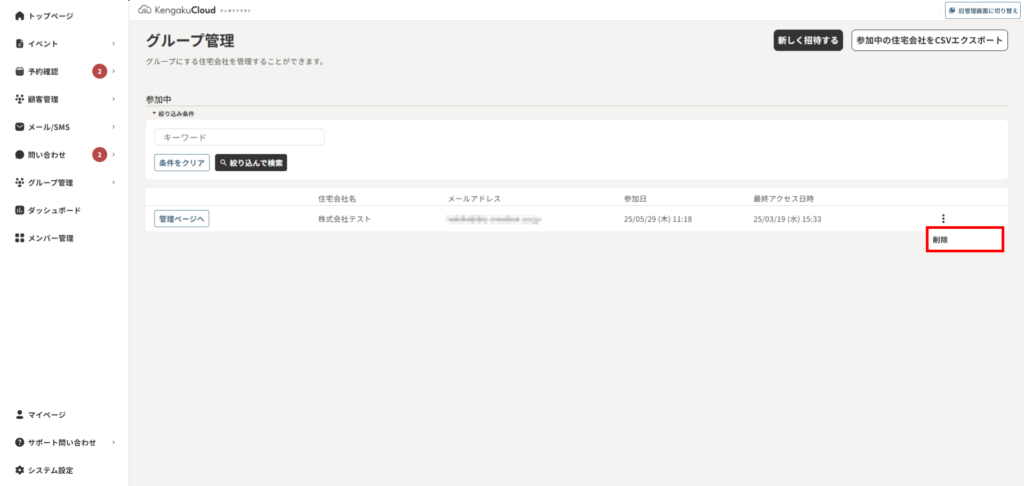1024x486 pixels.
Task: Click the 条件をクリア button
Action: tap(182, 162)
